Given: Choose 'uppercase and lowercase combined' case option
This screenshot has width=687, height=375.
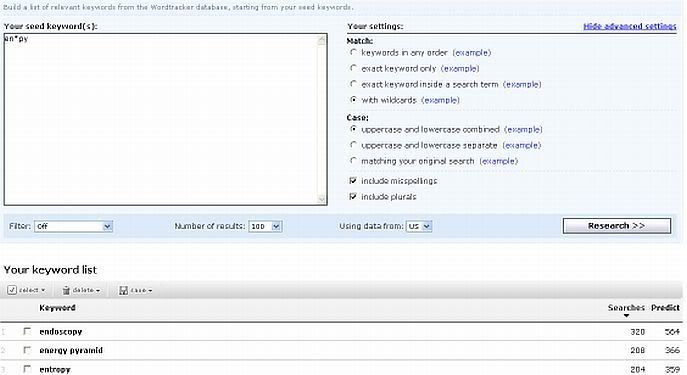Looking at the screenshot, I should point(354,129).
